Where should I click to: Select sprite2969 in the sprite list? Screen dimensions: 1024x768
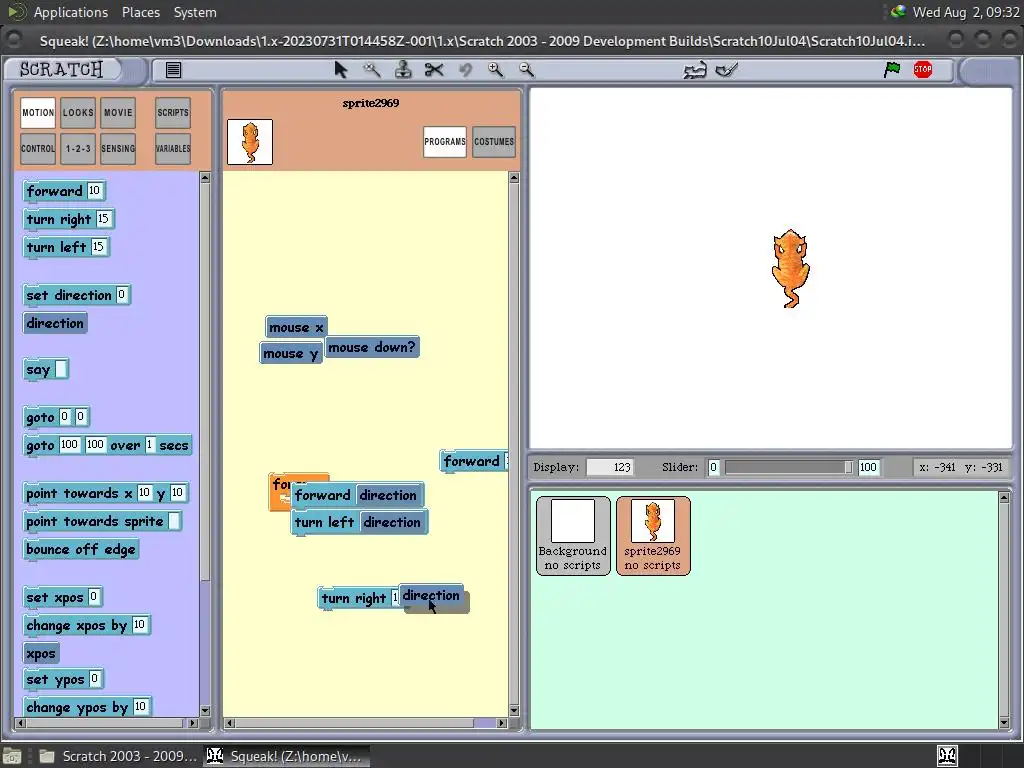point(653,536)
